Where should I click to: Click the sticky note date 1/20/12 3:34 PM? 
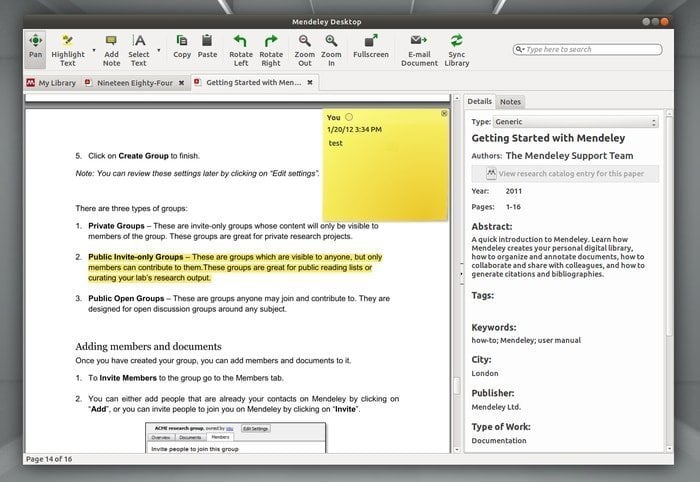tap(354, 129)
